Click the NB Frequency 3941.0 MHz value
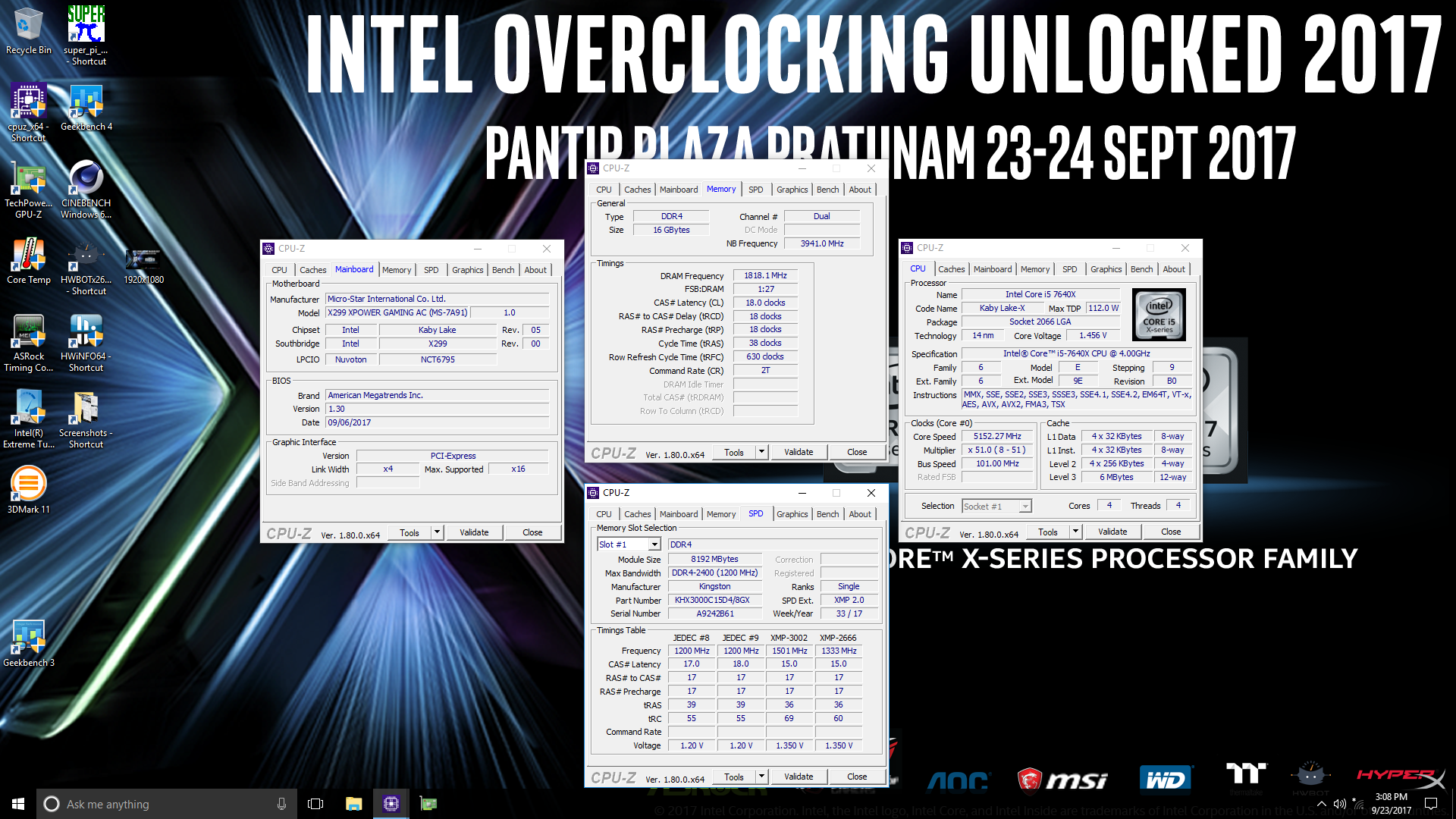This screenshot has width=1456, height=819. 822,243
